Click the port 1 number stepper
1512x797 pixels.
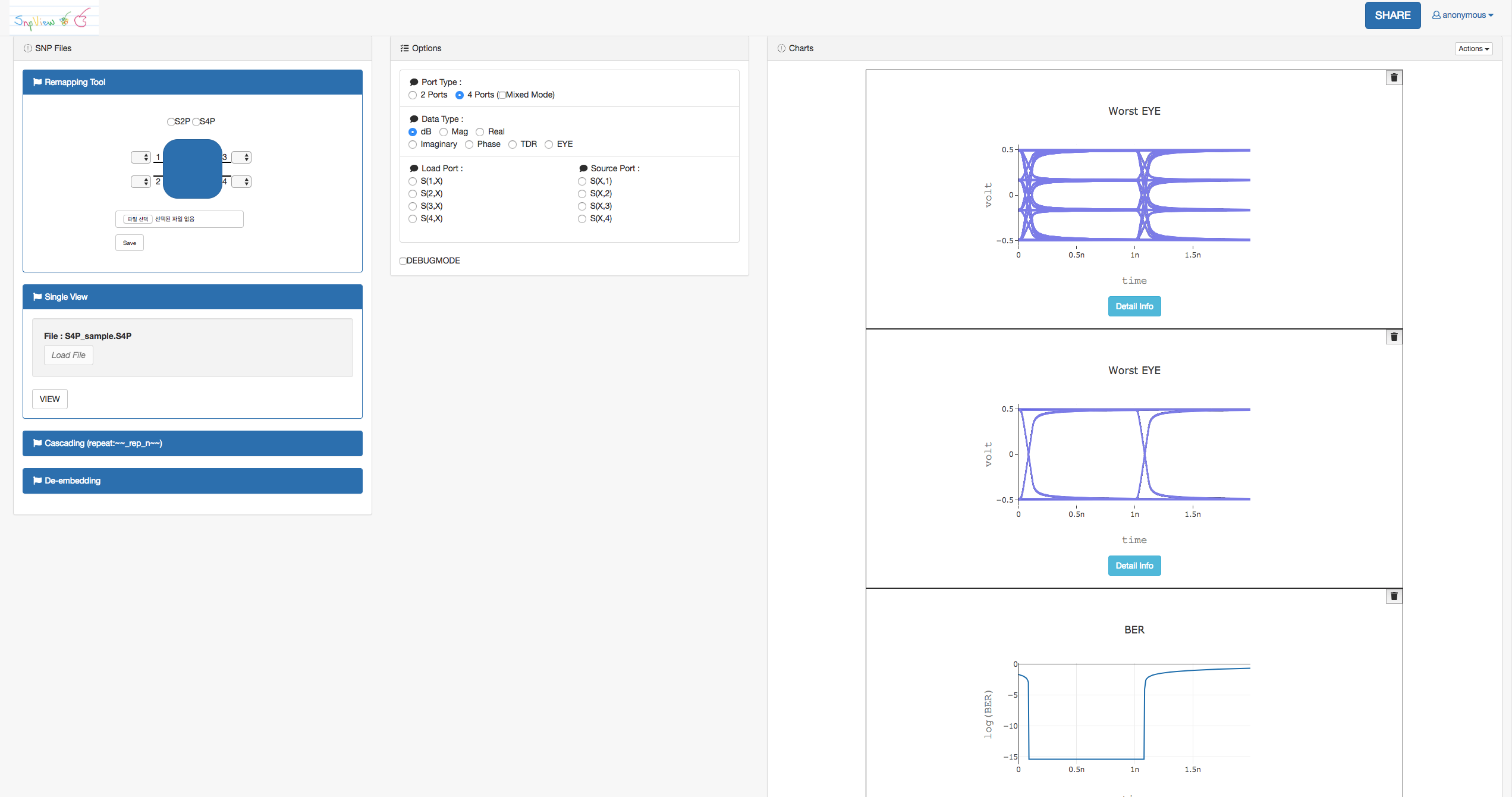[141, 157]
